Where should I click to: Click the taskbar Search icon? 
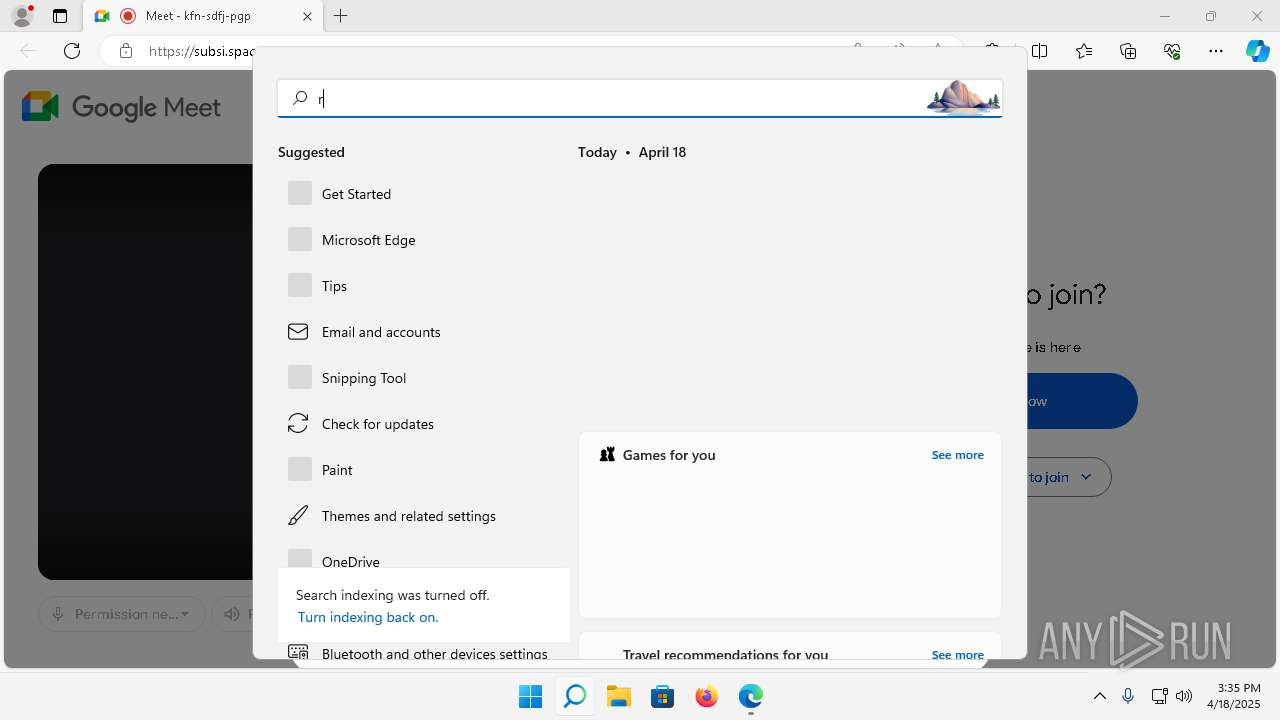point(574,696)
